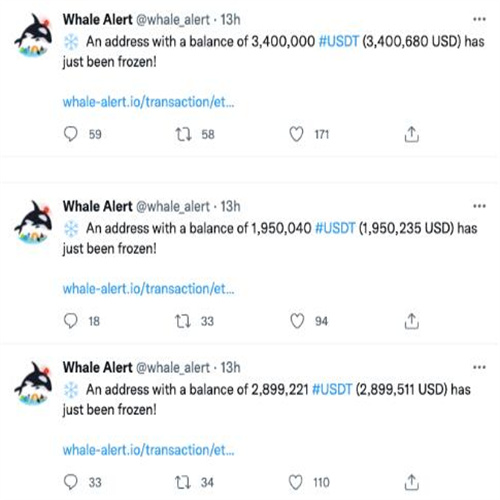
Task: Like the tweet with 94 likes
Action: 297,321
